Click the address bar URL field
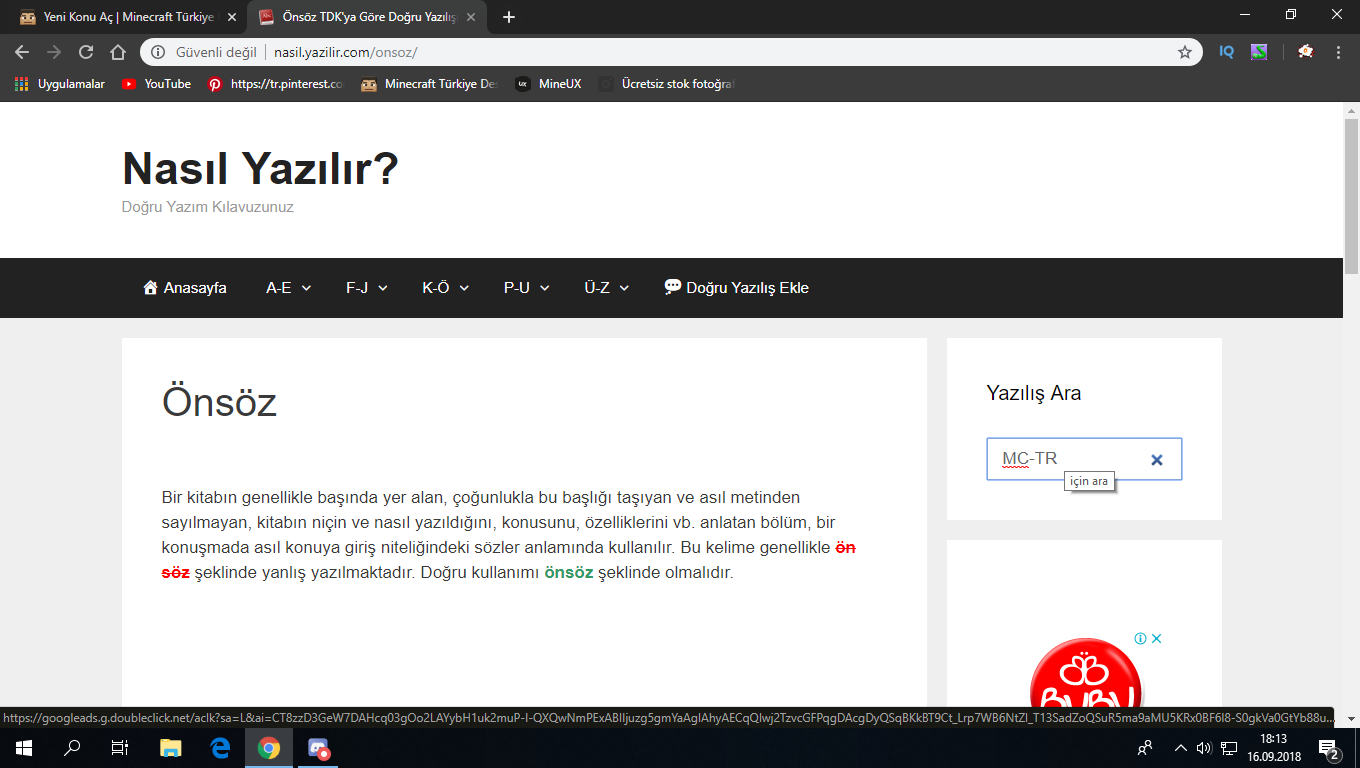 tap(670, 52)
